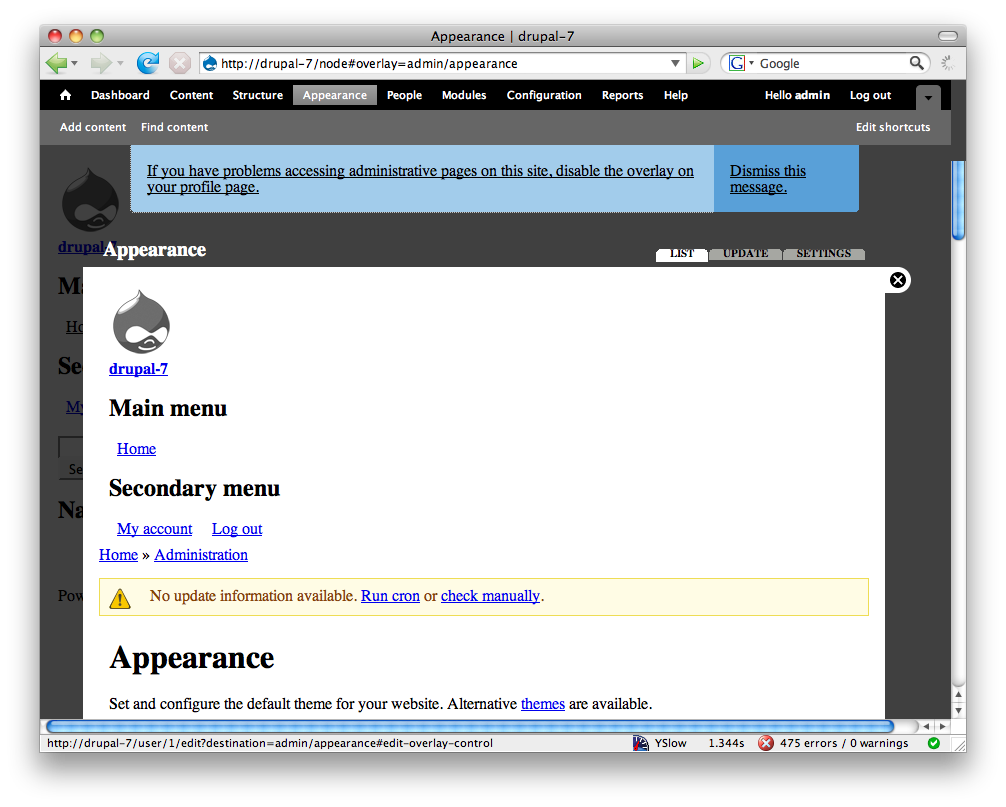Close the overlay with the X button

pos(897,280)
